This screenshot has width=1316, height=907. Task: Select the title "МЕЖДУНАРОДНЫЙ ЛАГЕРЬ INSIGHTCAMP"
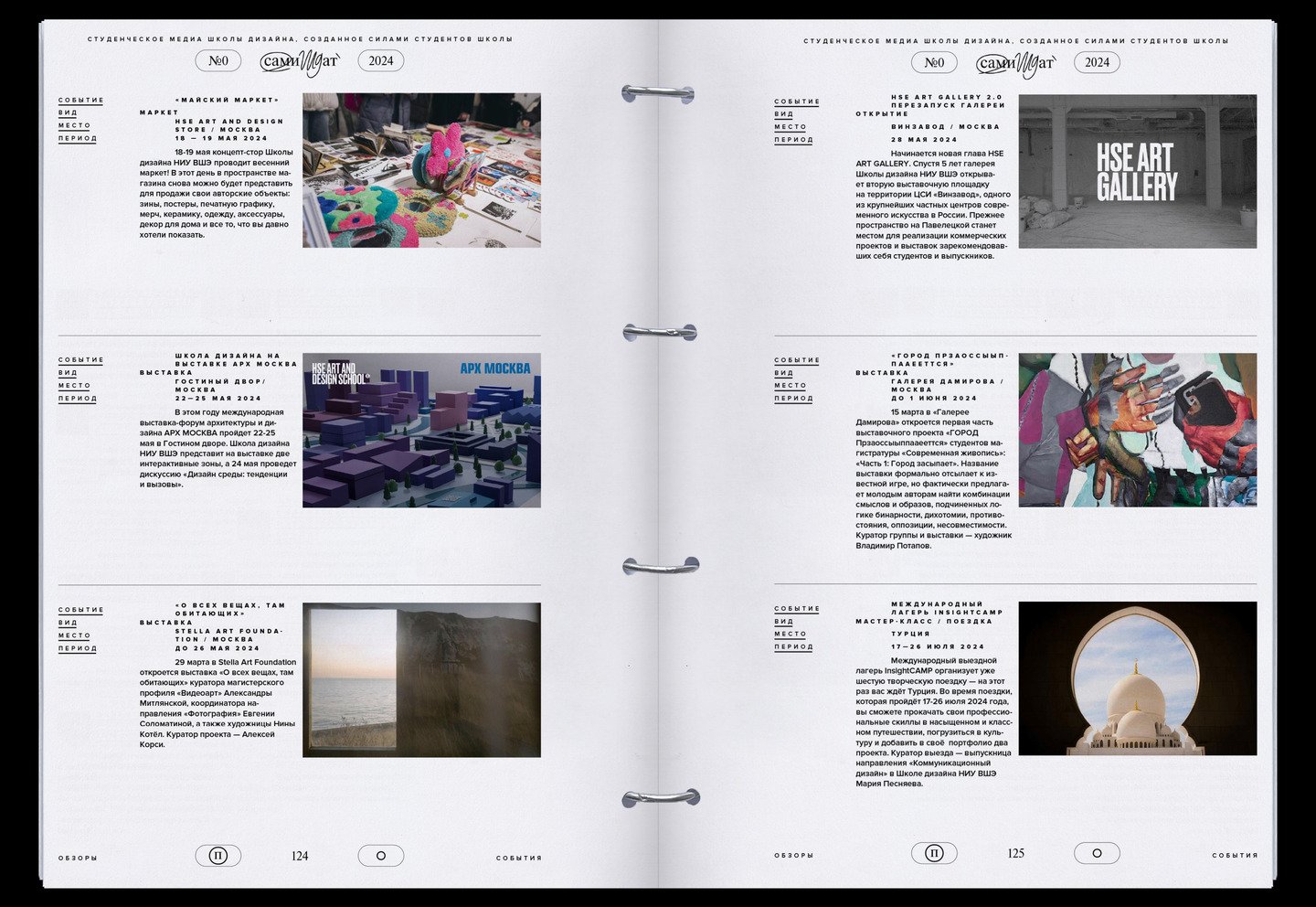947,608
